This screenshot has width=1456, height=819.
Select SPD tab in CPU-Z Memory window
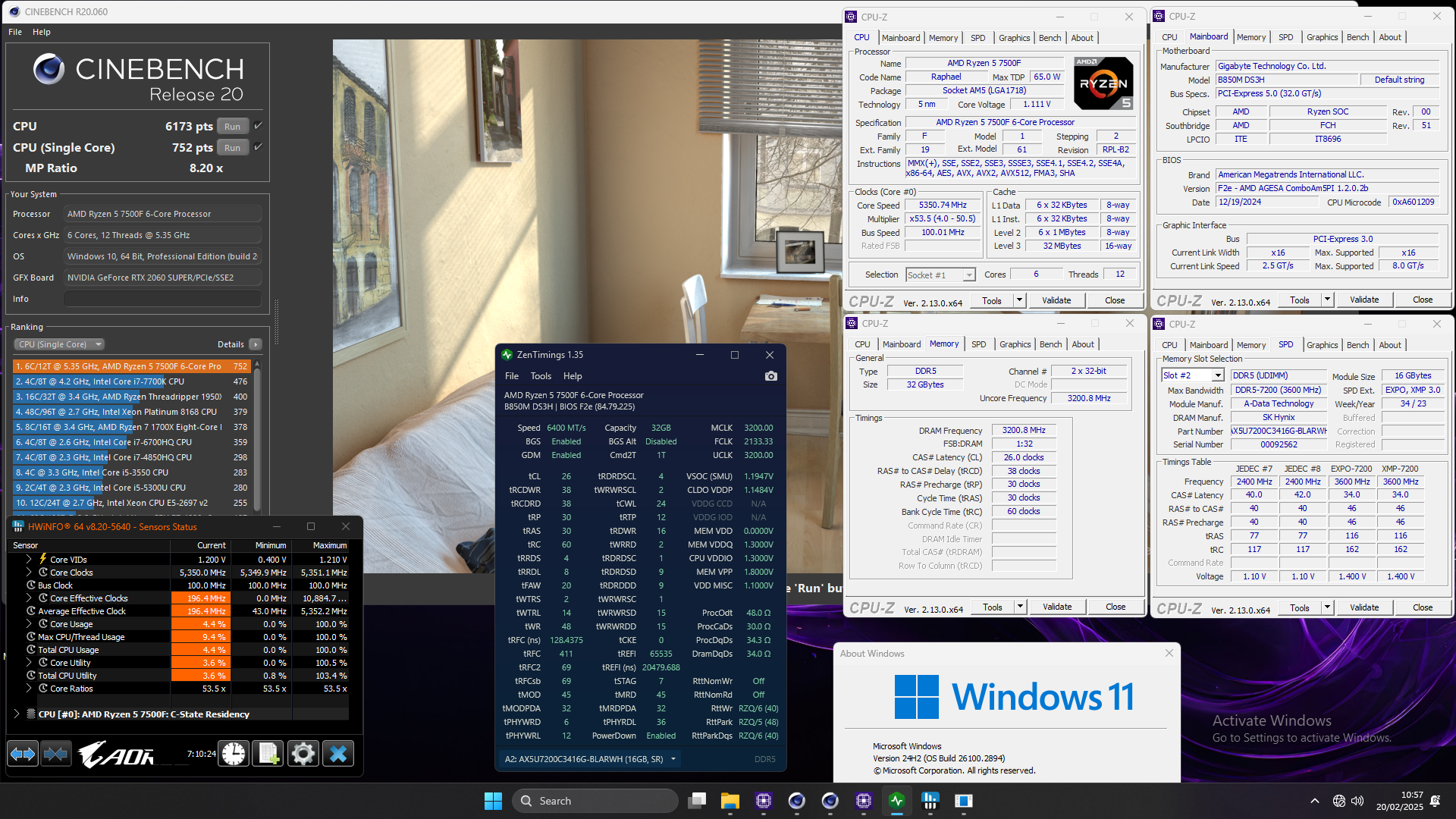coord(978,344)
